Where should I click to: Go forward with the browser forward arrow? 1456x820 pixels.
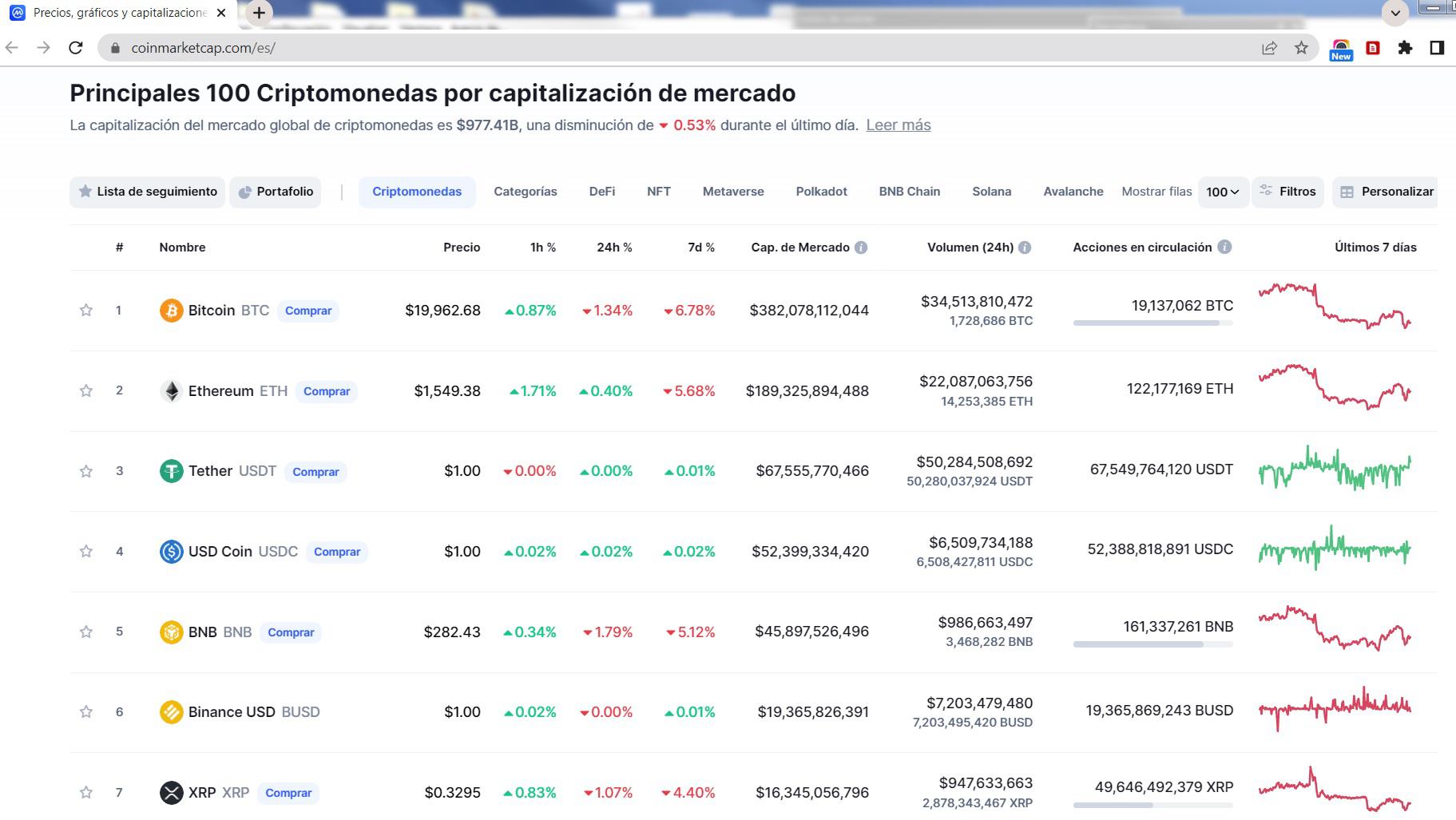44,48
